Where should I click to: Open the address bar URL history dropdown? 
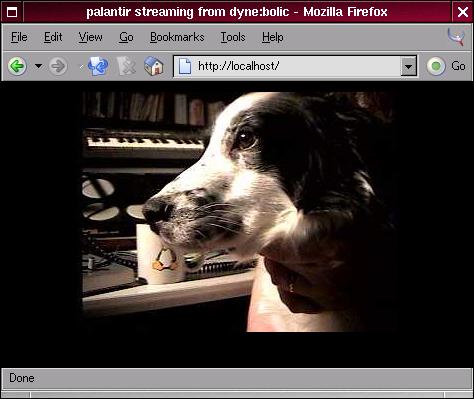click(x=408, y=66)
